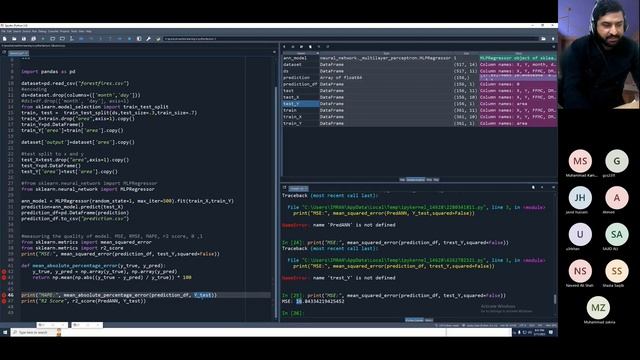Select the dataset variable row
640x360 pixels.
[x=420, y=64]
